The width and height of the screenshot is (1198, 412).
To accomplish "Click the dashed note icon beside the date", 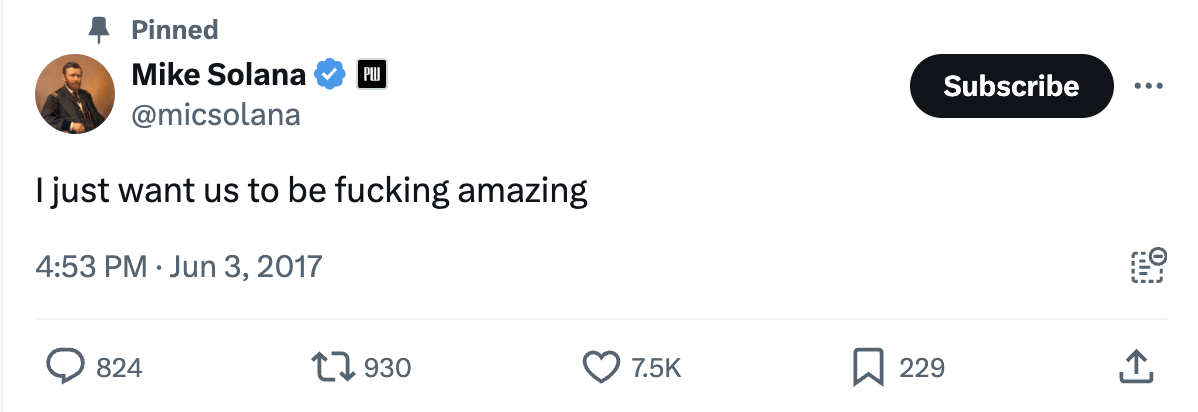I will 1148,266.
